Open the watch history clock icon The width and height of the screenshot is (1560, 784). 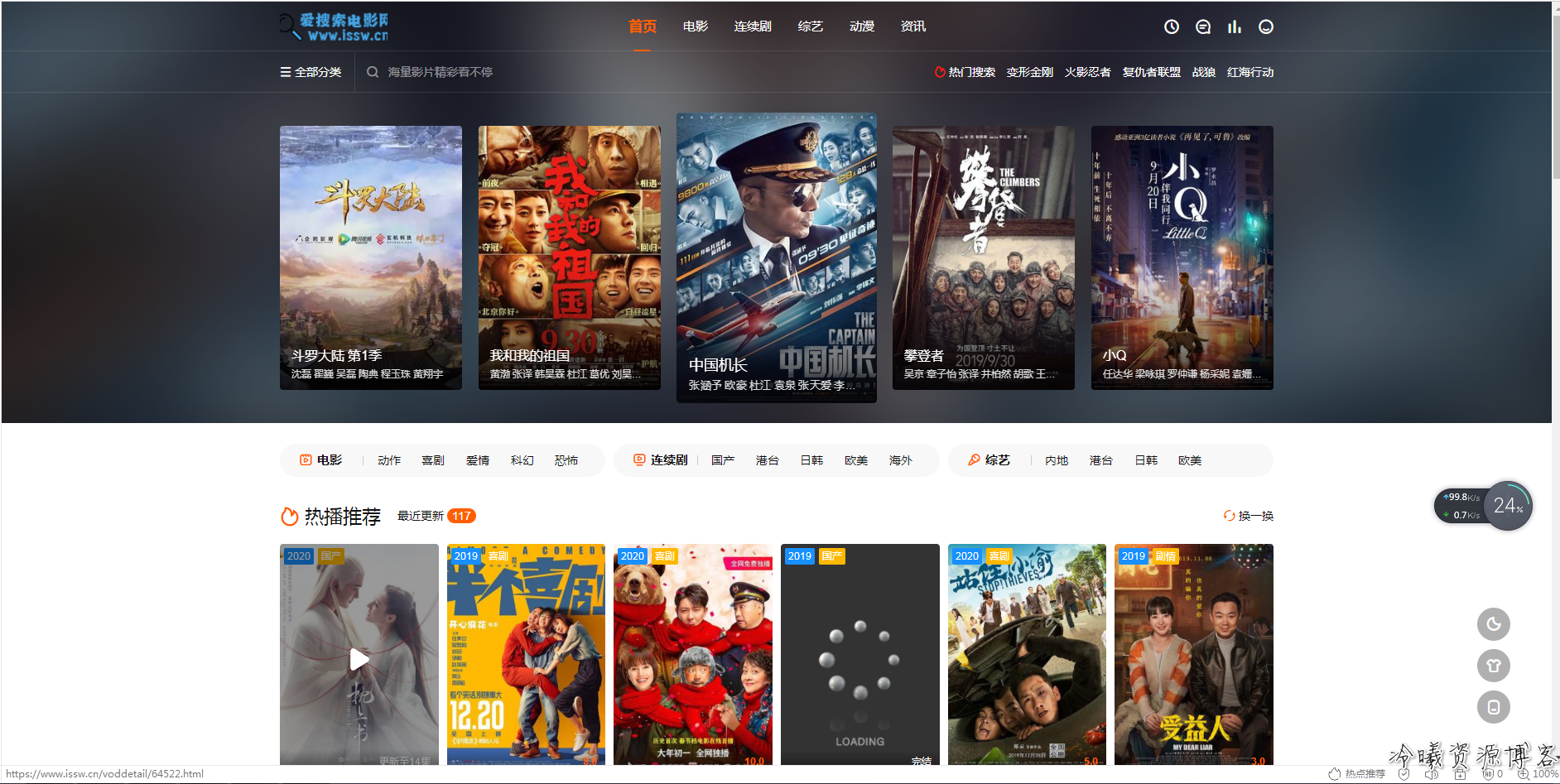[1171, 26]
